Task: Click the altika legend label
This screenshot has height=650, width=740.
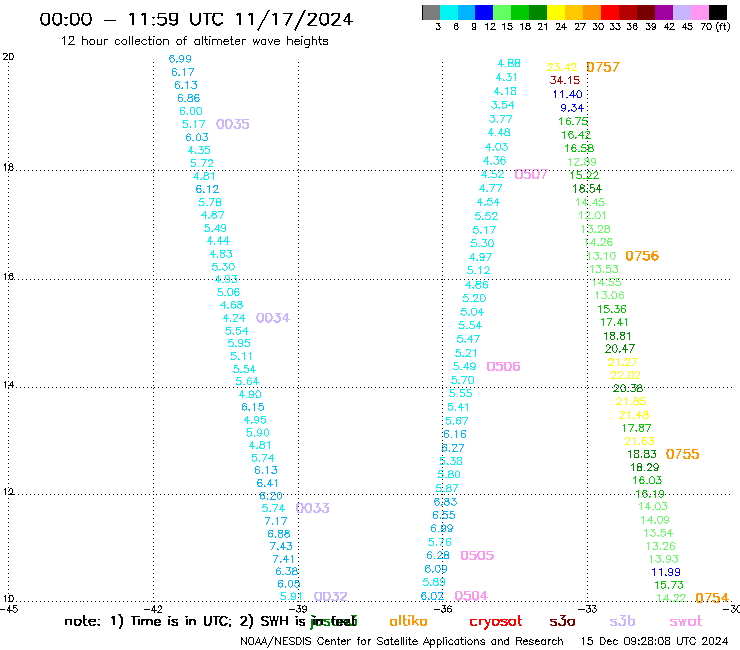Action: pos(408,621)
